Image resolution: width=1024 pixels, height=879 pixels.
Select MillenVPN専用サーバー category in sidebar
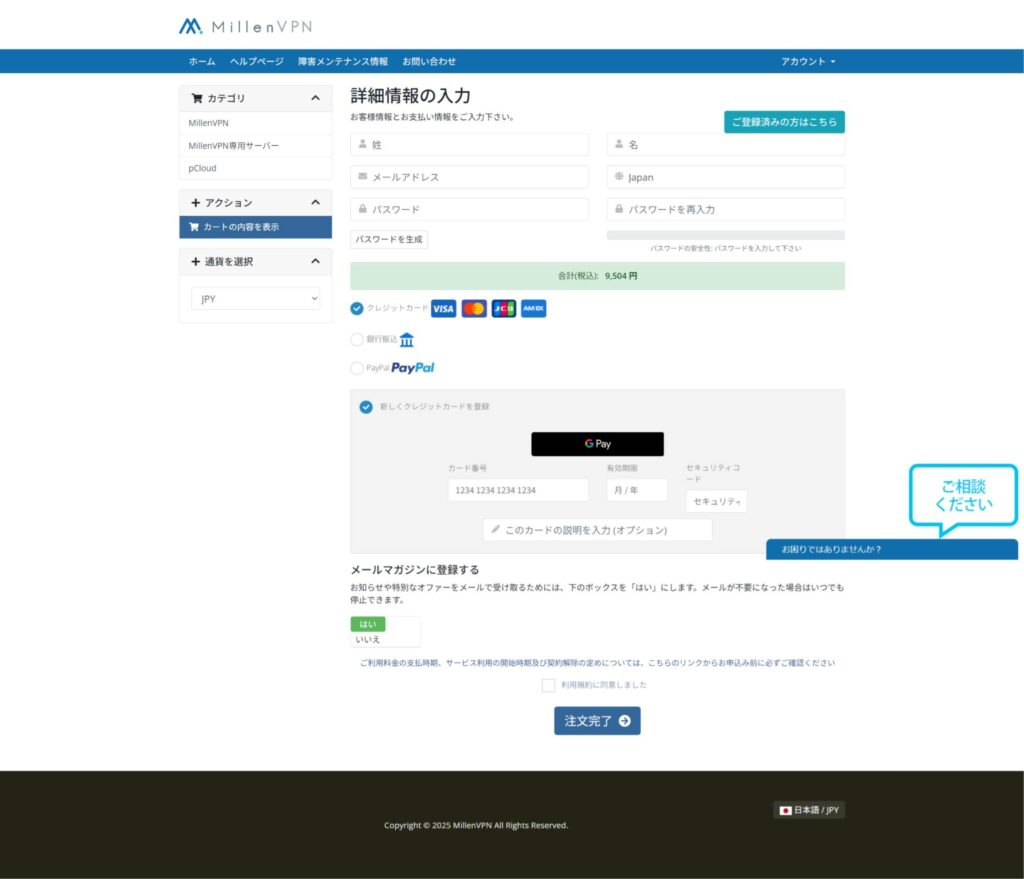pyautogui.click(x=255, y=146)
